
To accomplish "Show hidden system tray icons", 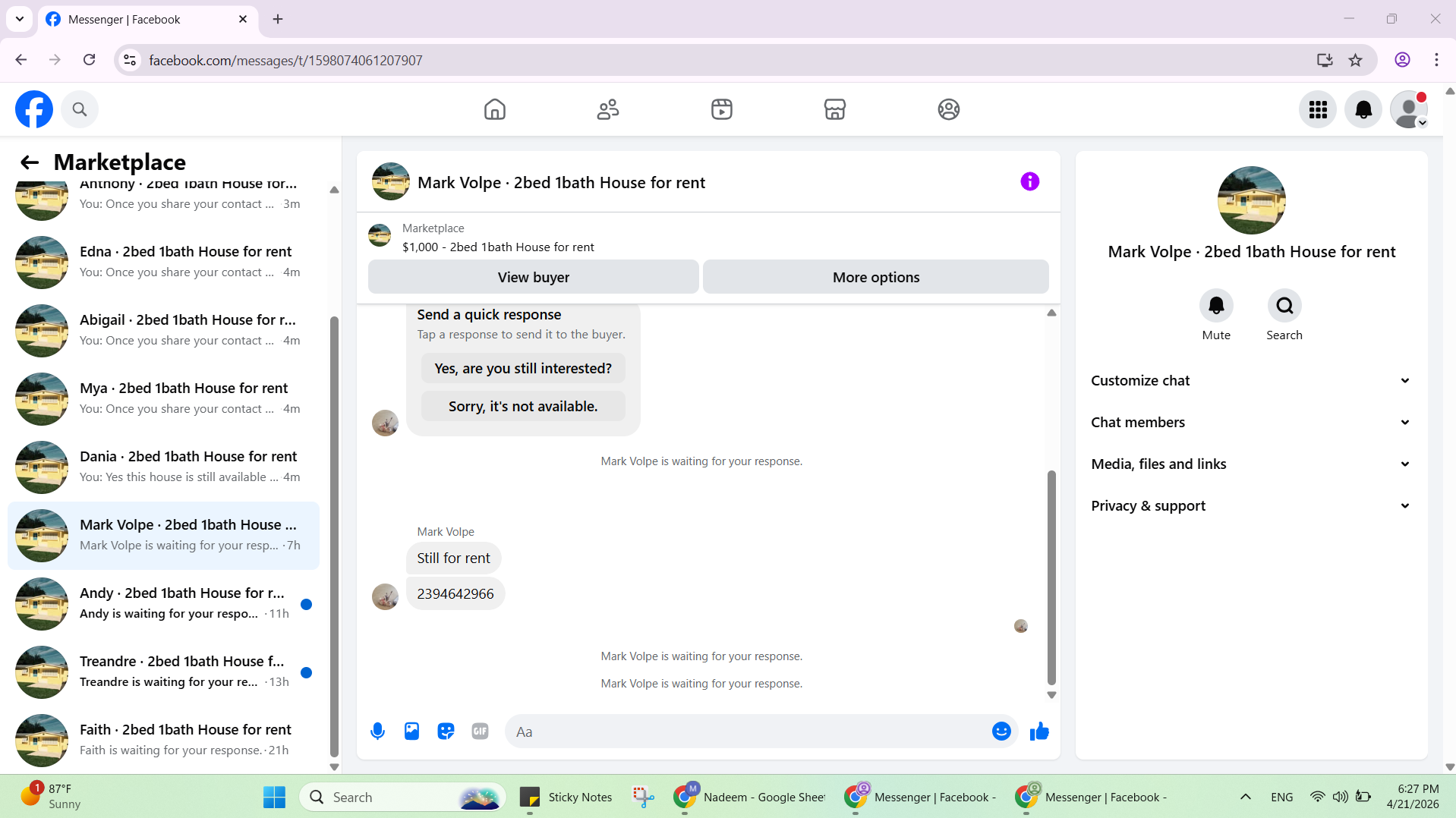I will 1246,797.
